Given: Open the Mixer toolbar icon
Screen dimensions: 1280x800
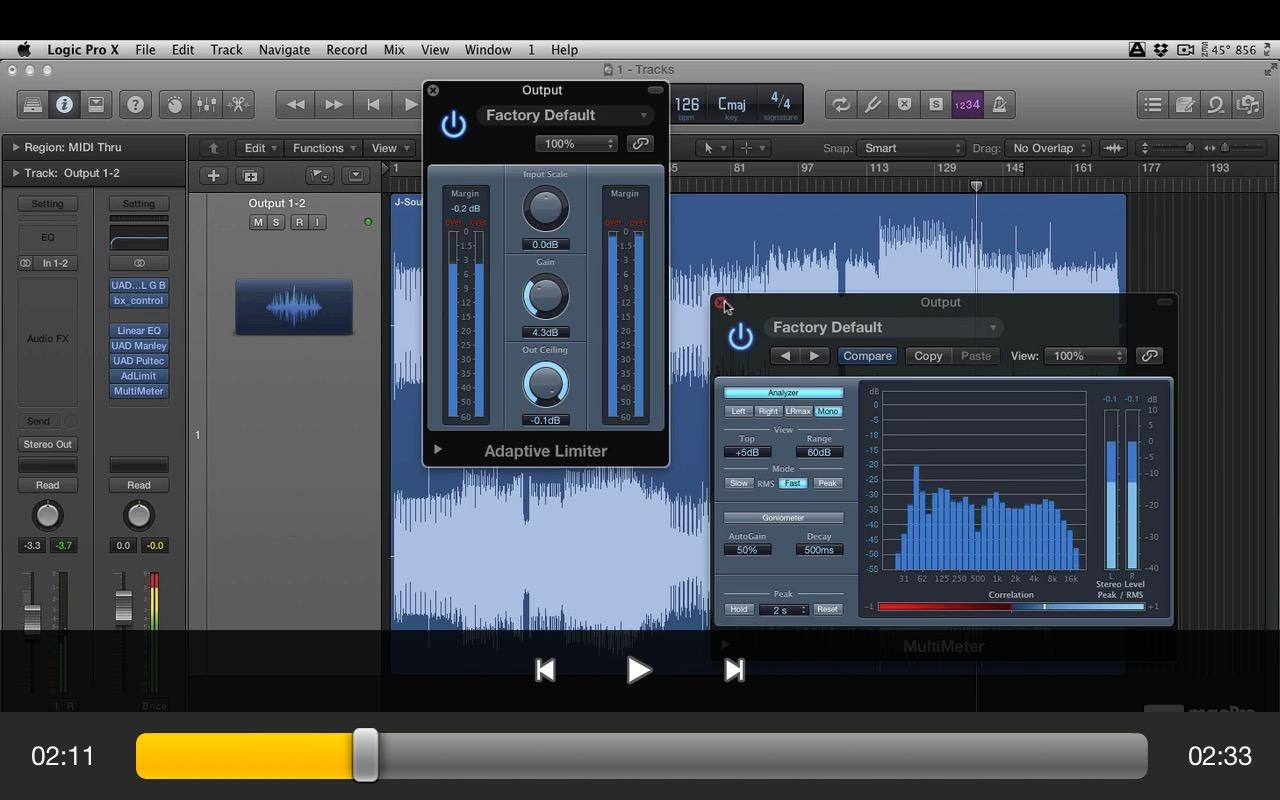Looking at the screenshot, I should tap(206, 104).
